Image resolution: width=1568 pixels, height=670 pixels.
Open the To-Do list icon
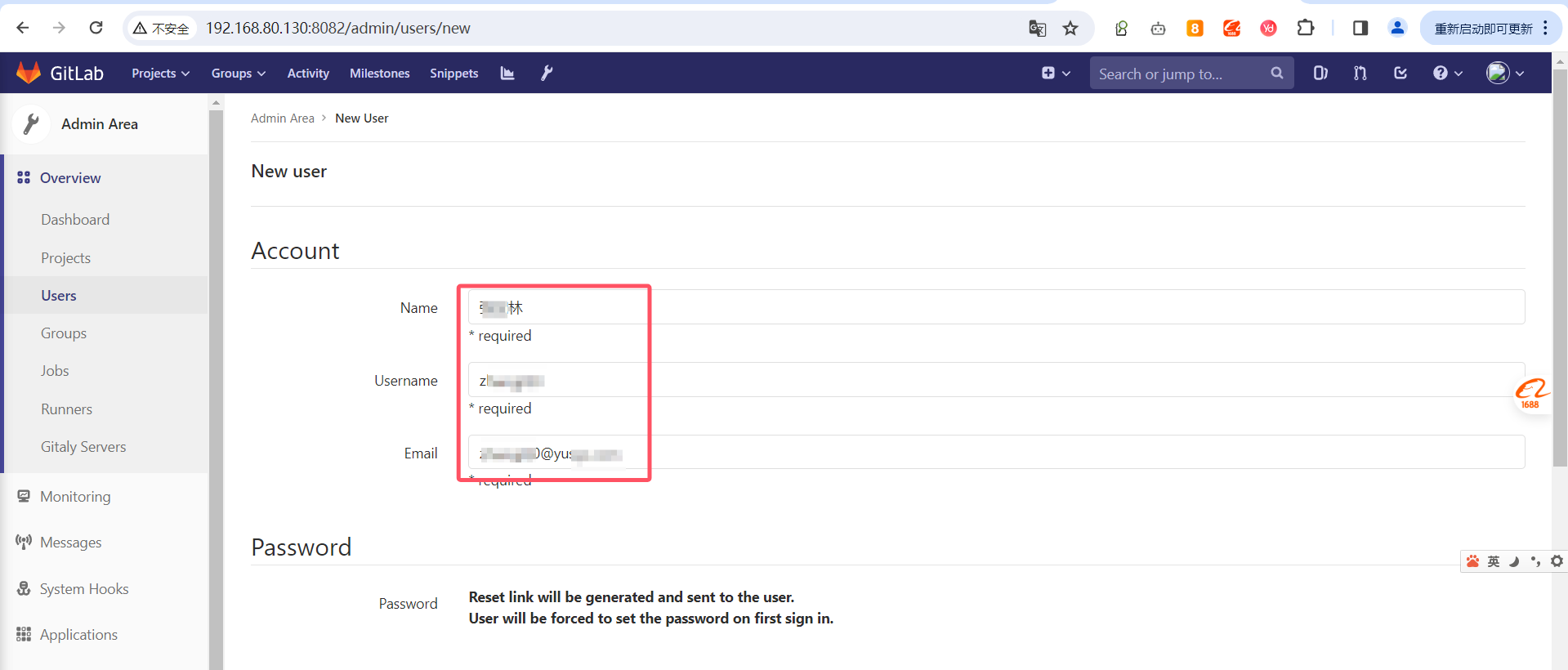click(x=1400, y=74)
